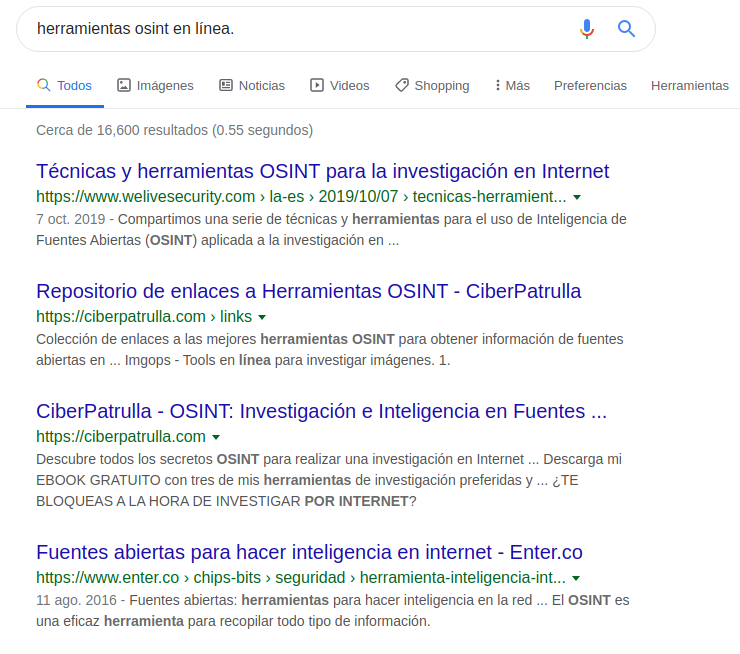Submit search with magnifying glass icon

pyautogui.click(x=626, y=29)
